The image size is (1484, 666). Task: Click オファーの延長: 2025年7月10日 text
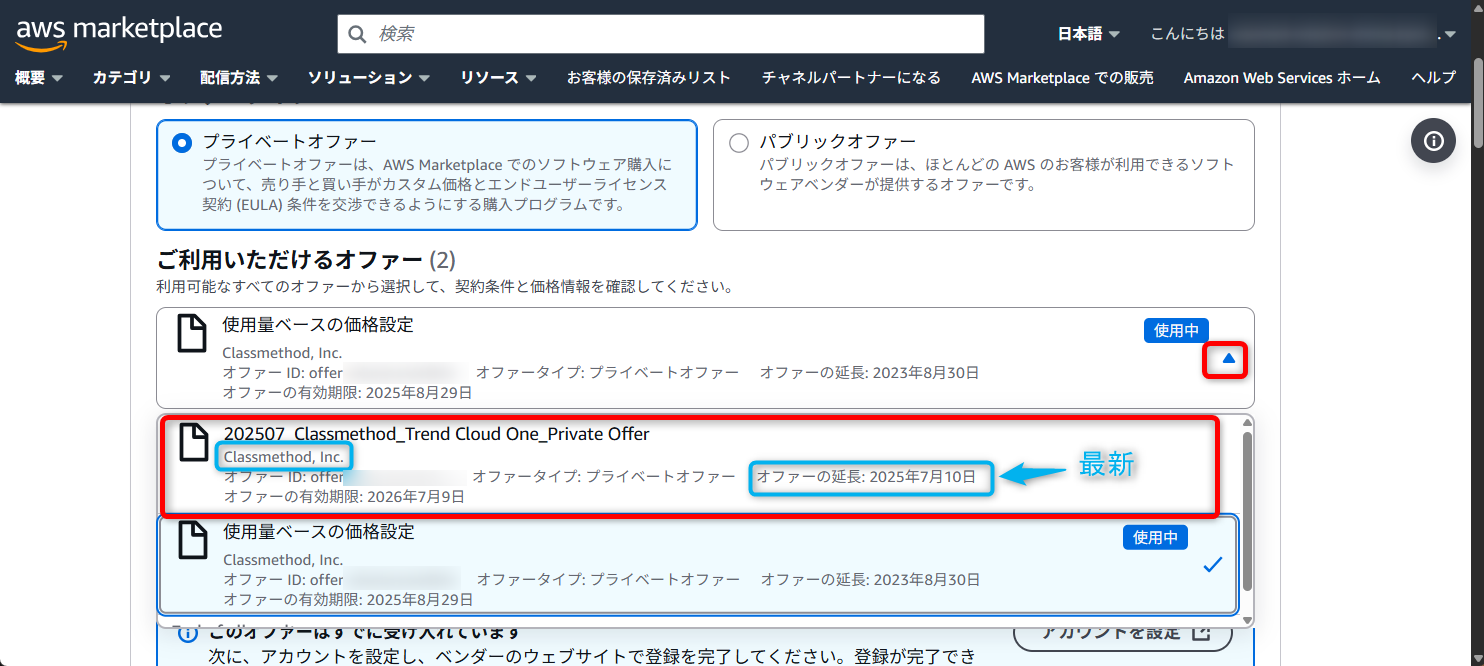(x=866, y=477)
